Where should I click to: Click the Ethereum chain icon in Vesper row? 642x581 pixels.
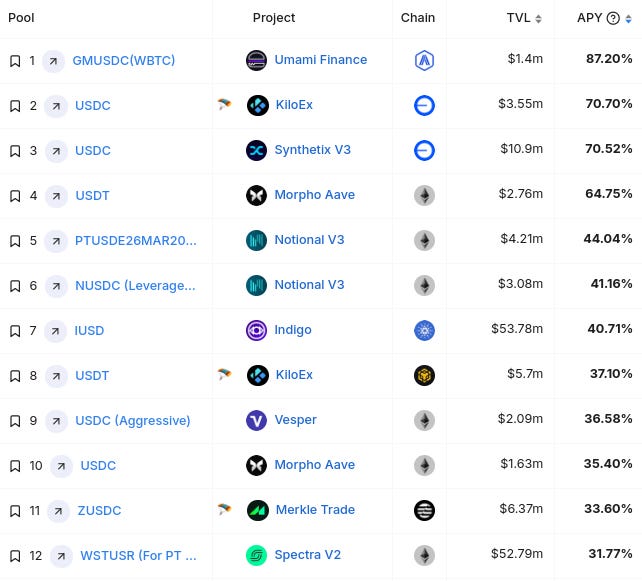[424, 420]
